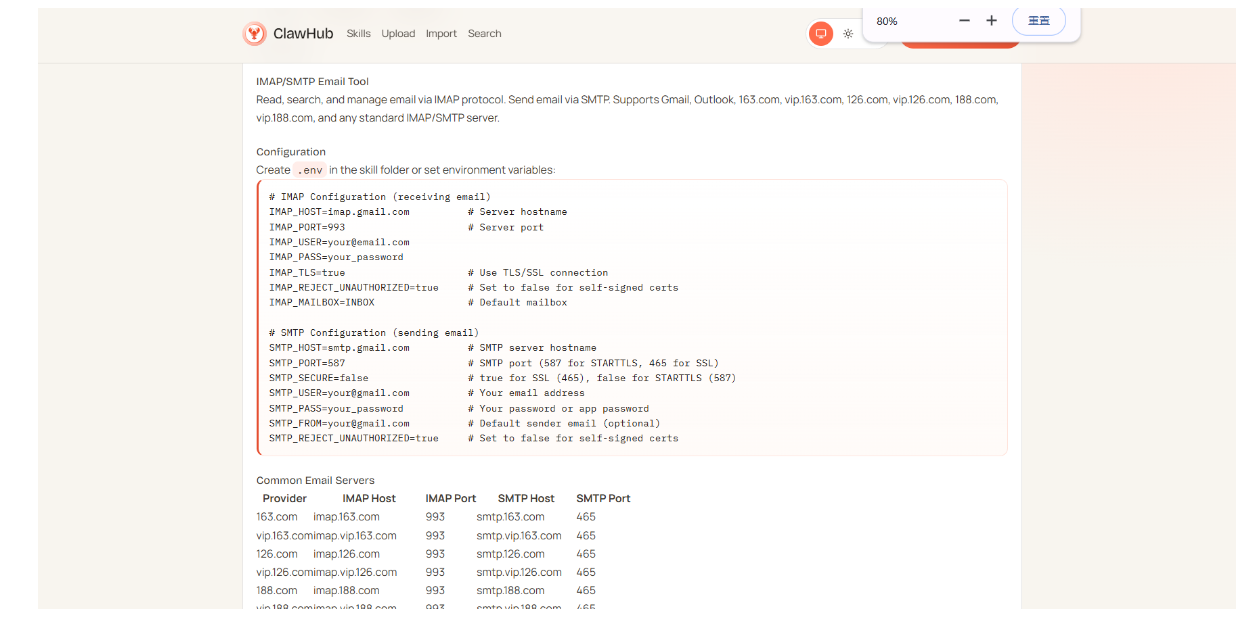The height and width of the screenshot is (626, 1248).
Task: Click the SMTP_PORT=587 line
Action: 307,363
